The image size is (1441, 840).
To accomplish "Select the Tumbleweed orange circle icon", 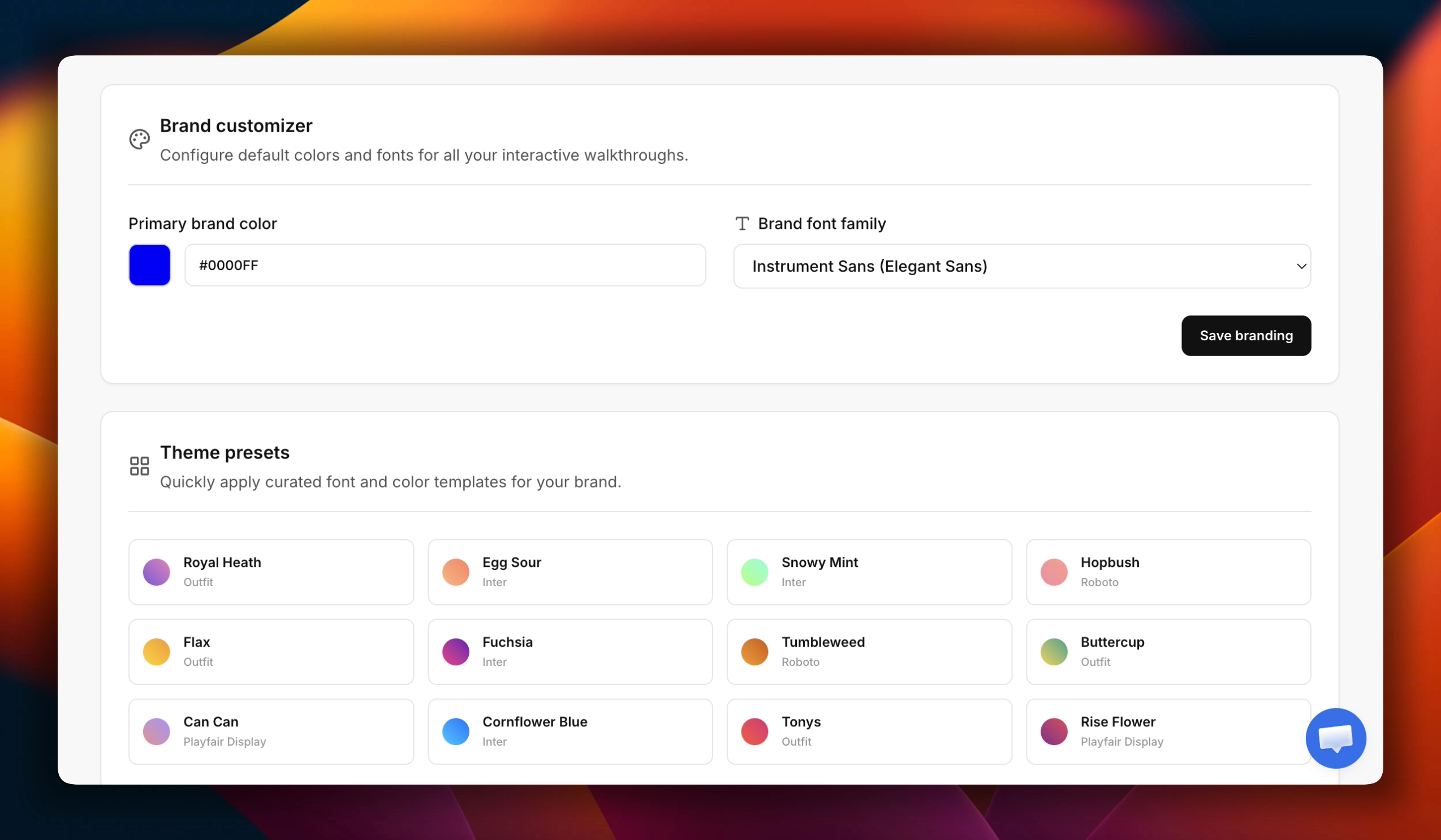I will click(x=755, y=652).
